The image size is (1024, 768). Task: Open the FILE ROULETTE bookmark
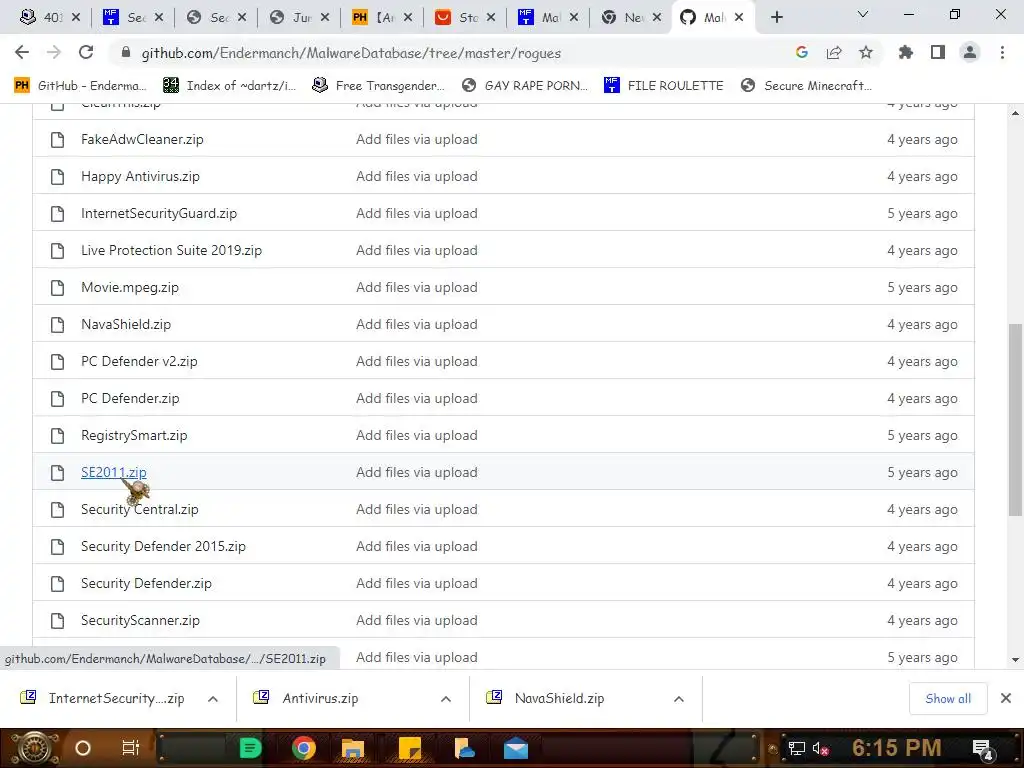664,86
